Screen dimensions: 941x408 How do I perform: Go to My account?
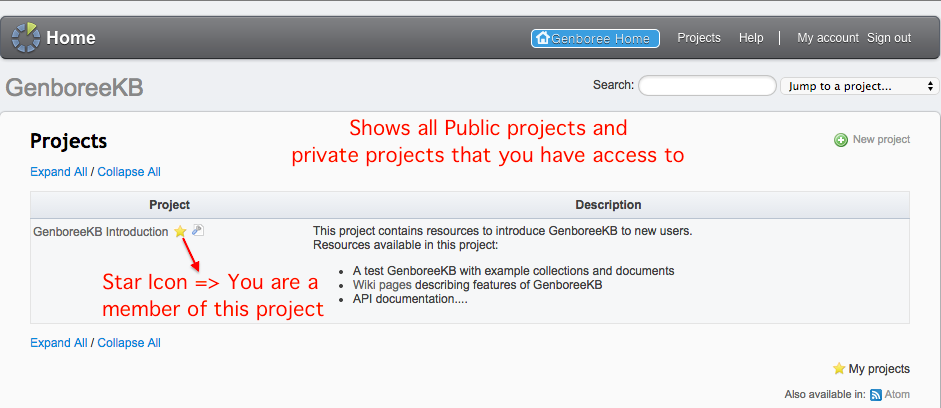click(x=828, y=38)
